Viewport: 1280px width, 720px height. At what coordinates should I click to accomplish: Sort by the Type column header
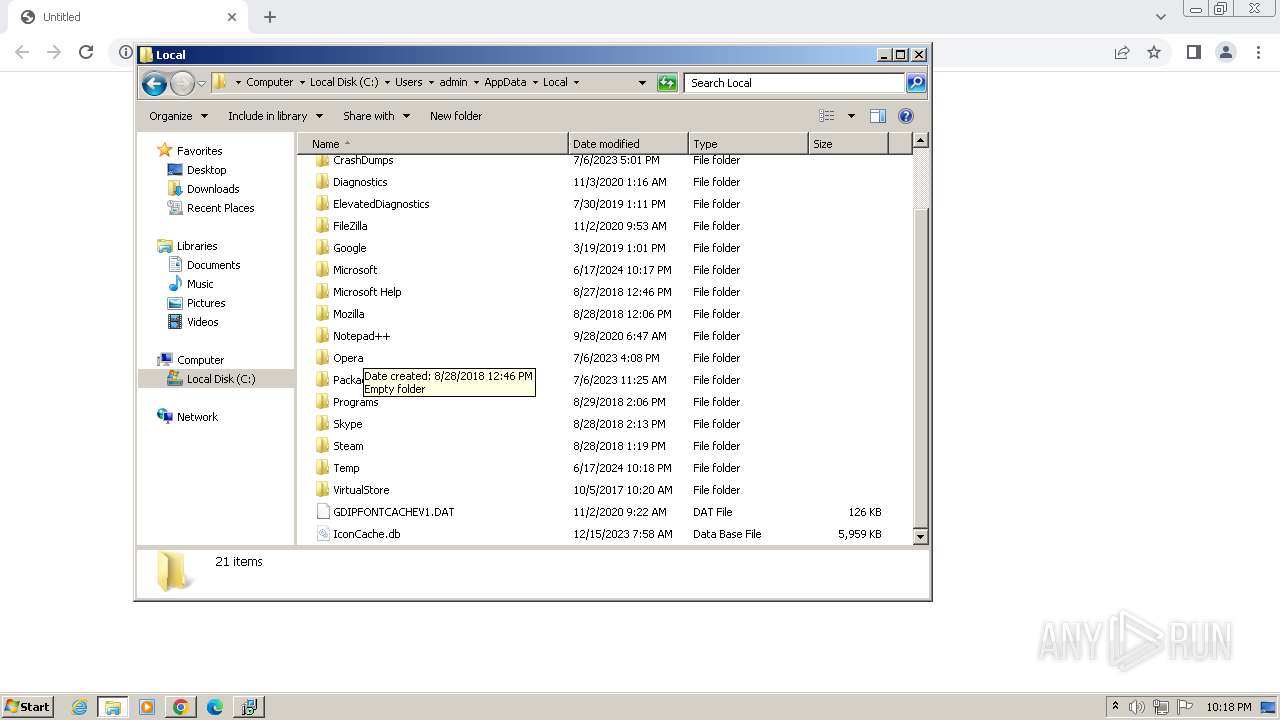pyautogui.click(x=748, y=144)
